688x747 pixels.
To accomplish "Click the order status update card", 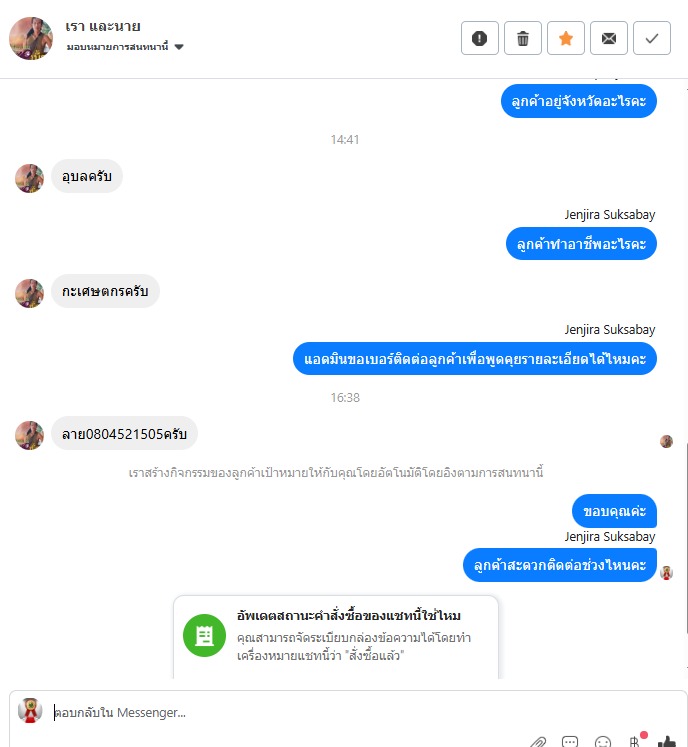I will [336, 636].
